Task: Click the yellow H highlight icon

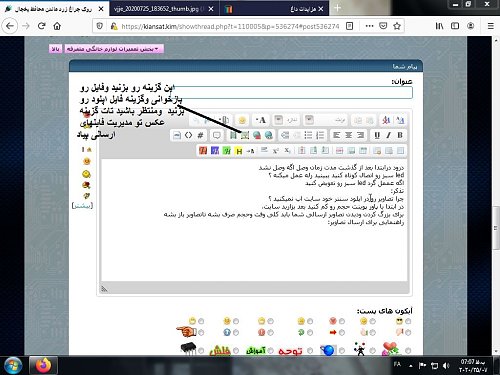Action: point(239,151)
